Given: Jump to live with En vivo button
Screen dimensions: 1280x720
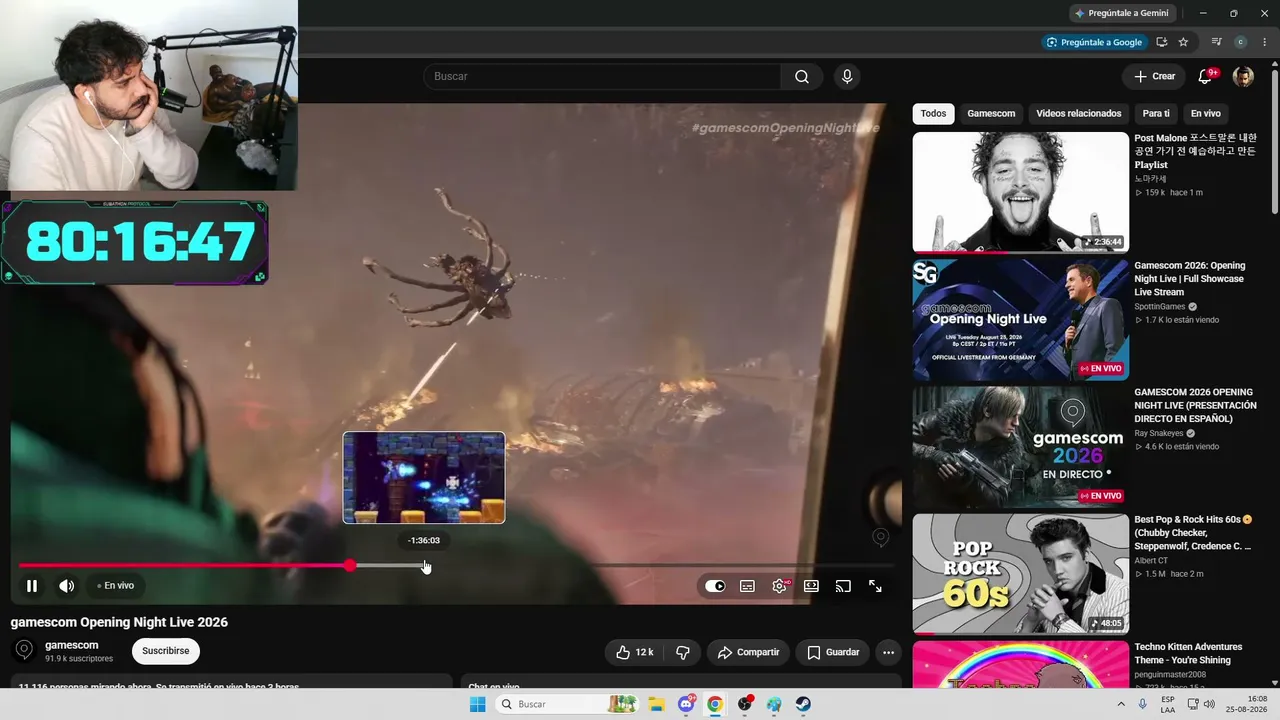Looking at the screenshot, I should click(116, 586).
